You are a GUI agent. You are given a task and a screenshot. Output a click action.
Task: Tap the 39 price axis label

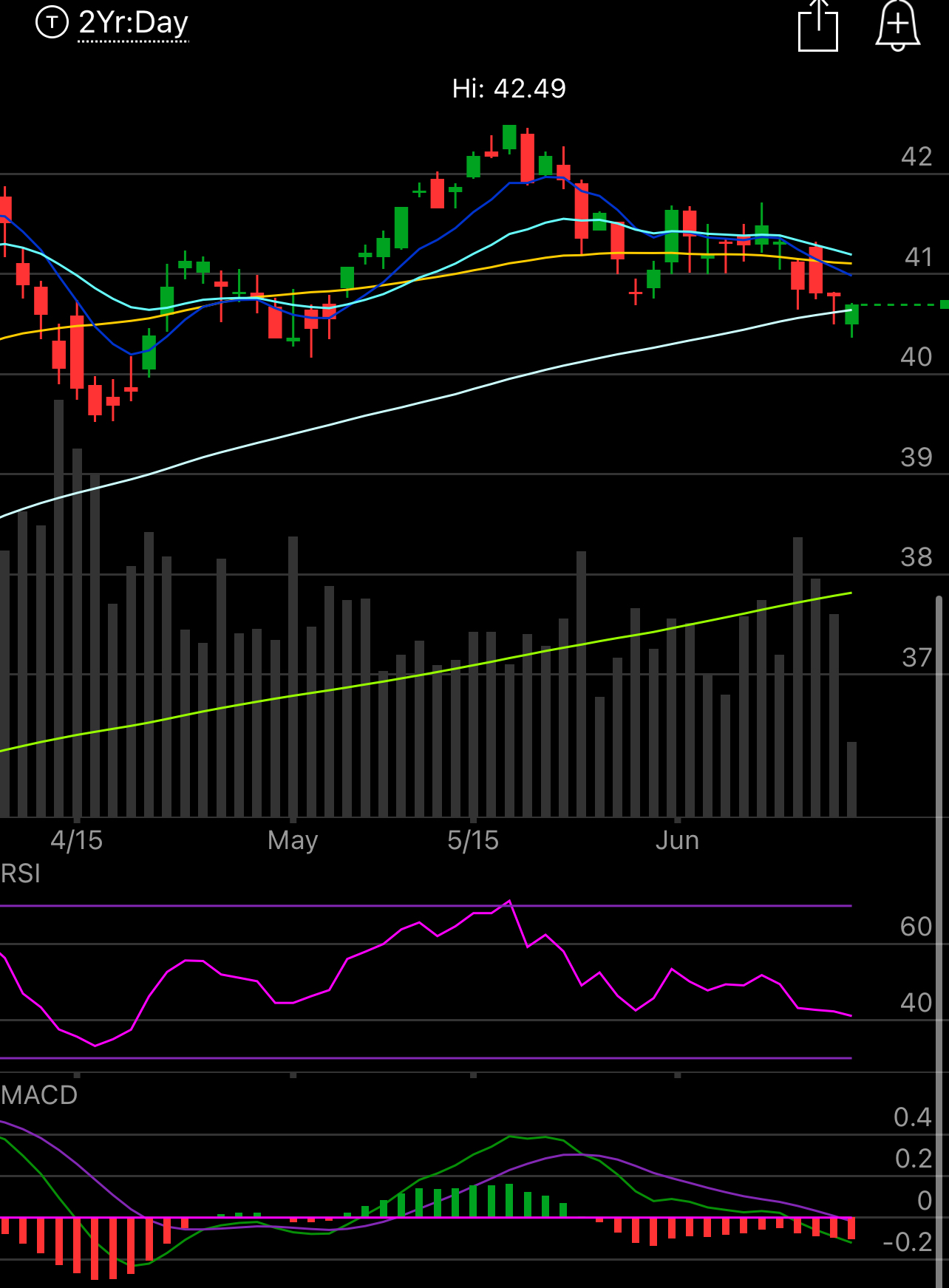coord(916,457)
